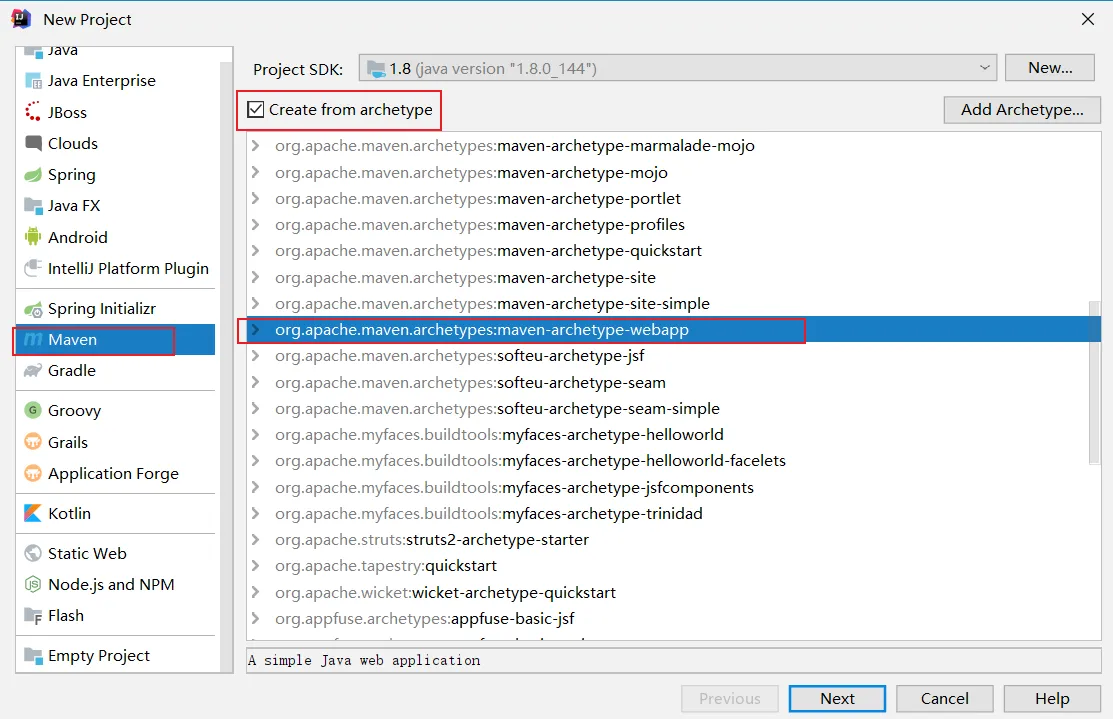Click the JBoss icon in sidebar
The width and height of the screenshot is (1113, 719).
(x=33, y=112)
